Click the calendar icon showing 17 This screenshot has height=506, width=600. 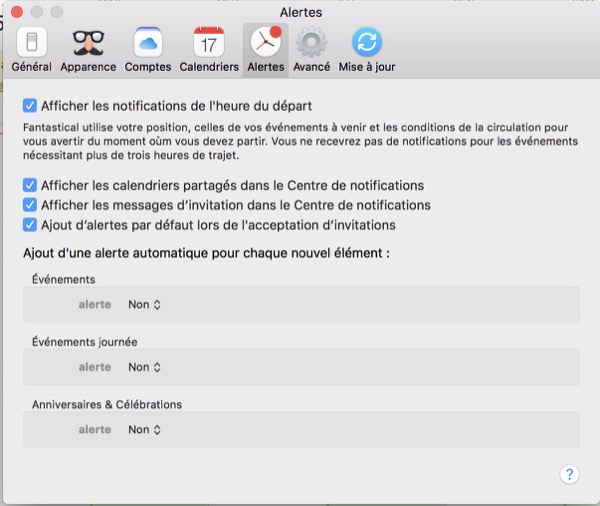pyautogui.click(x=209, y=42)
